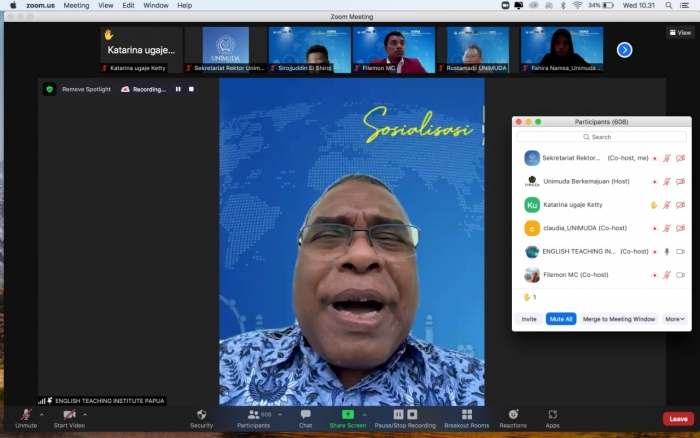Open the Security shield menu

click(201, 415)
